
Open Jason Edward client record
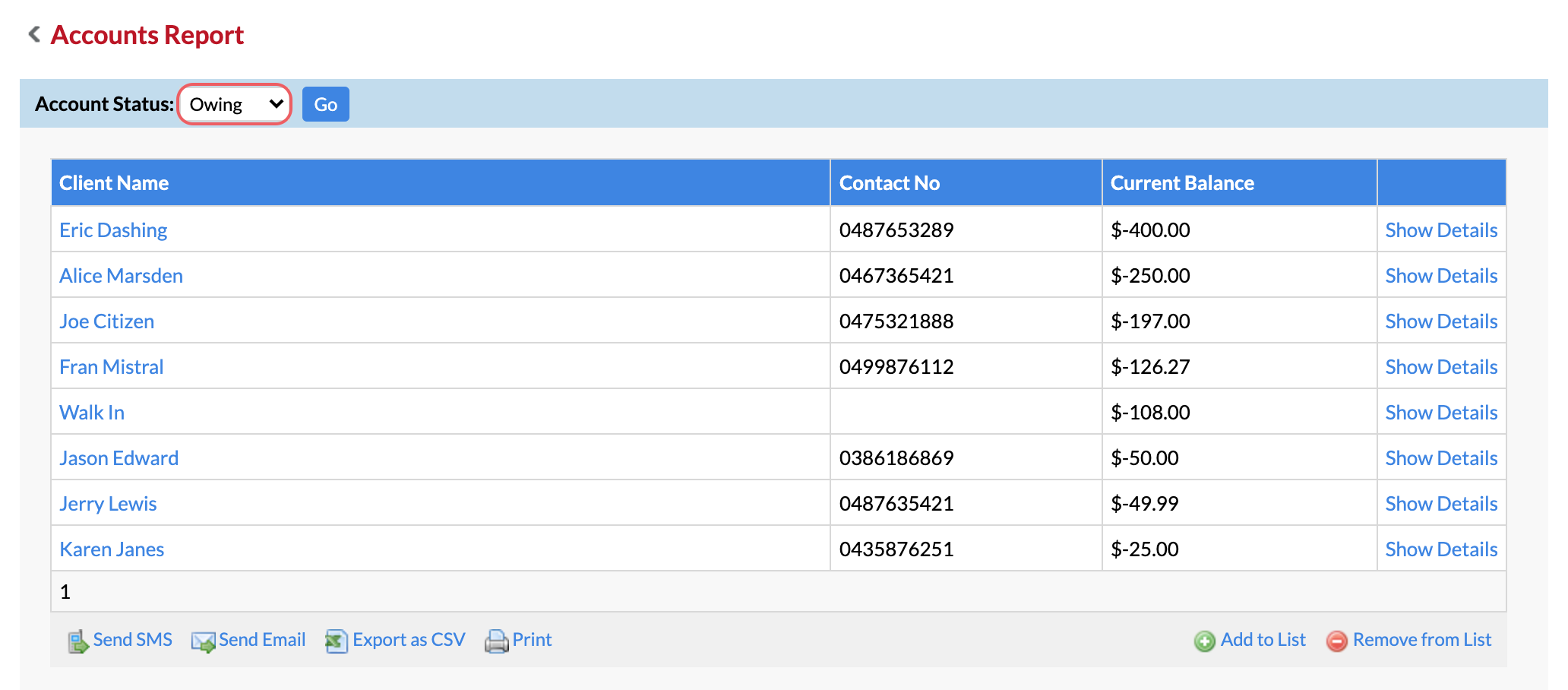click(119, 458)
